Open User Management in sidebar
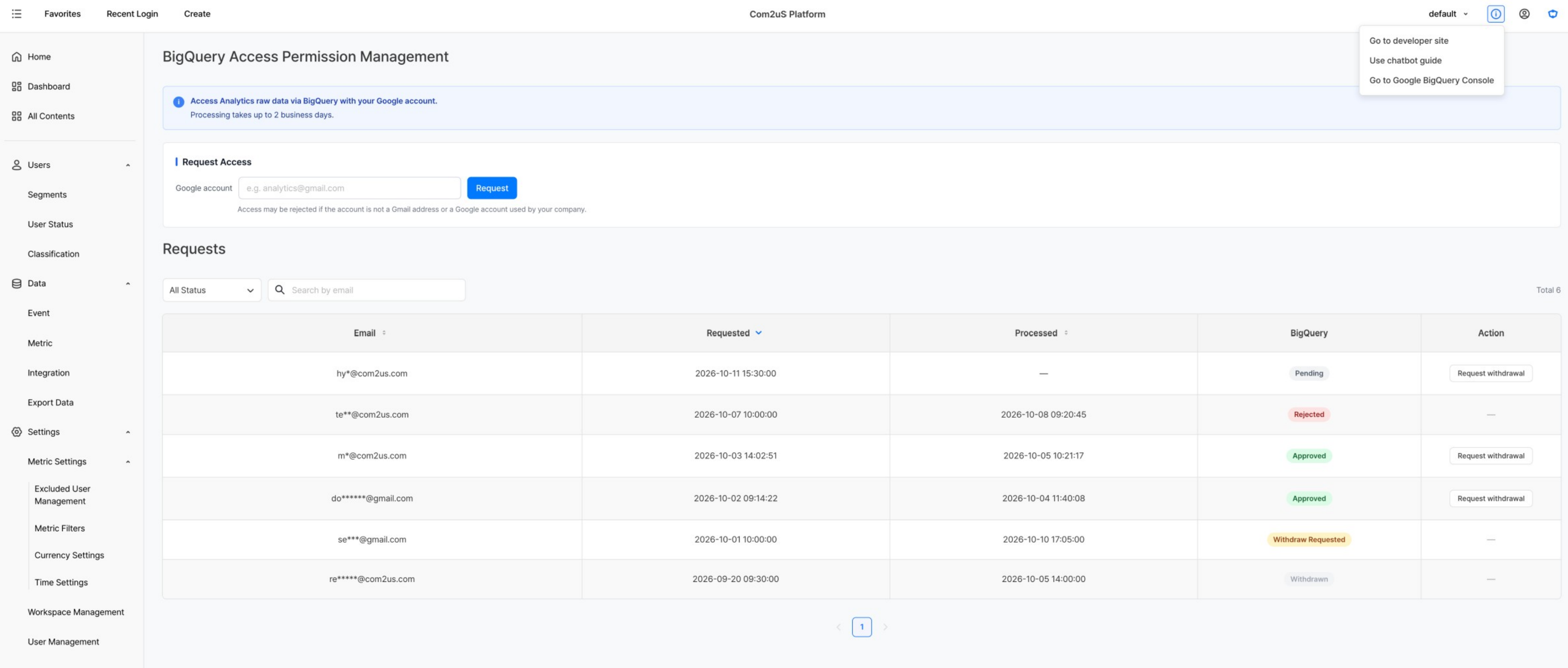1568x668 pixels. pyautogui.click(x=63, y=642)
